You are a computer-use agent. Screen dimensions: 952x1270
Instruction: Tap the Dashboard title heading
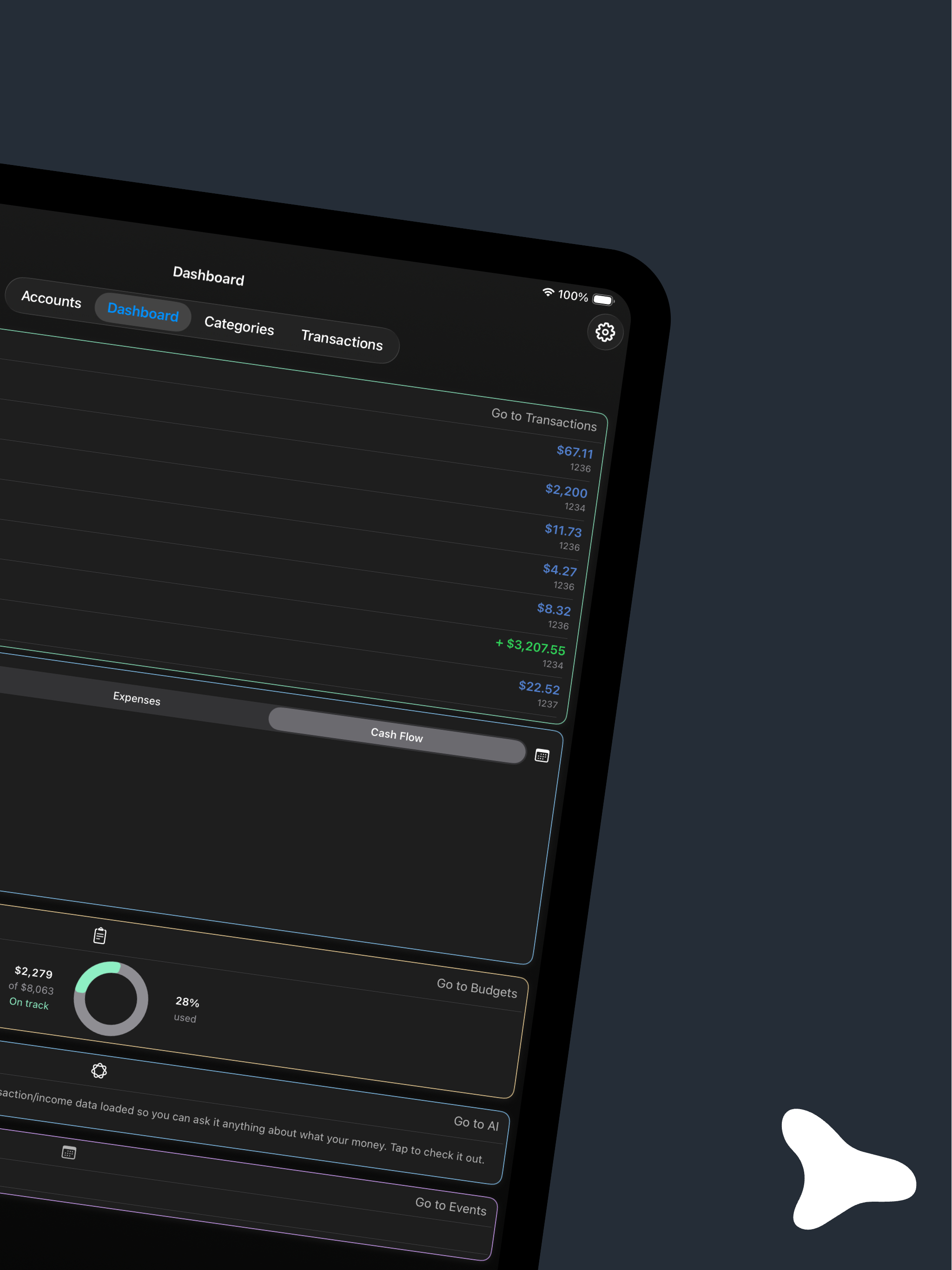tap(208, 276)
